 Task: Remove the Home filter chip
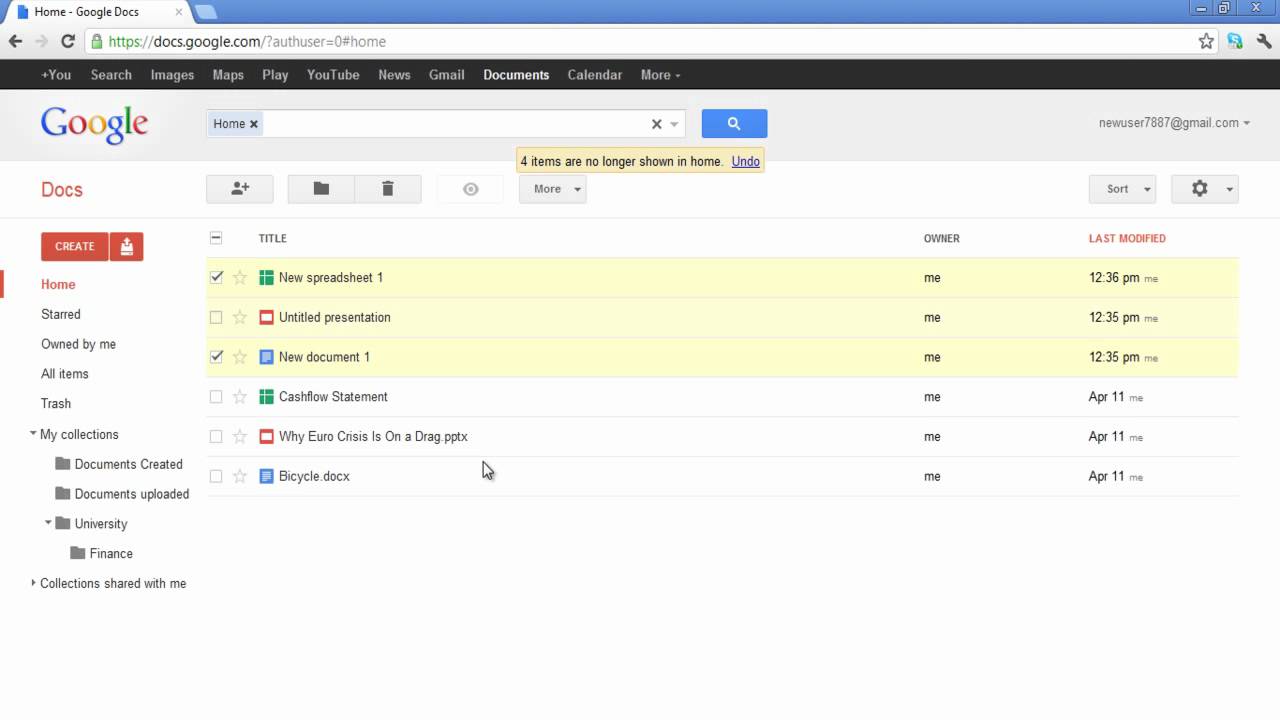pyautogui.click(x=254, y=124)
